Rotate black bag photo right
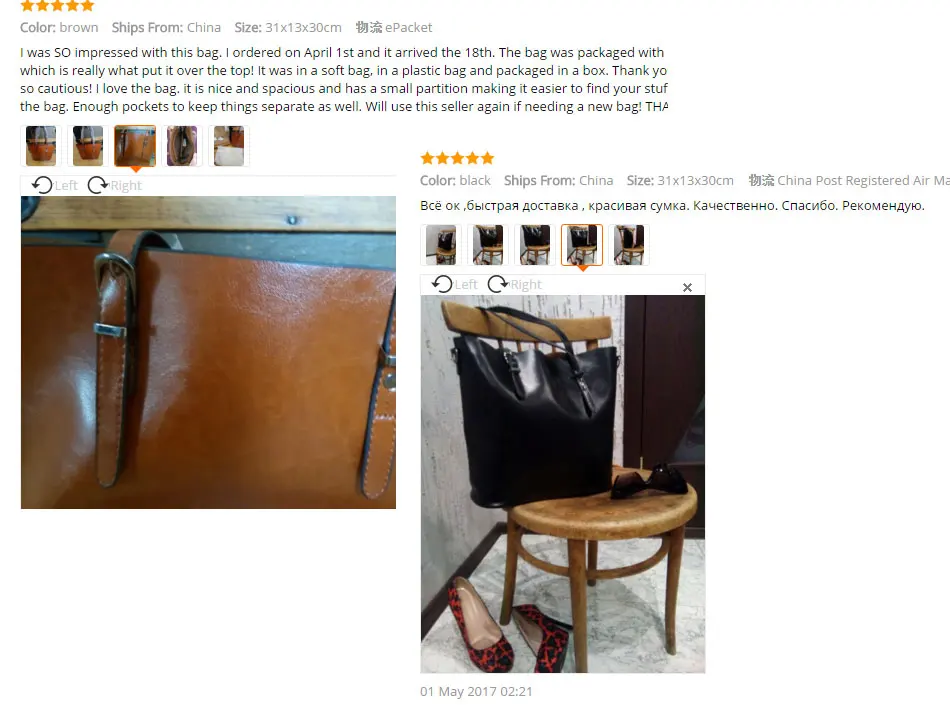 pyautogui.click(x=514, y=284)
